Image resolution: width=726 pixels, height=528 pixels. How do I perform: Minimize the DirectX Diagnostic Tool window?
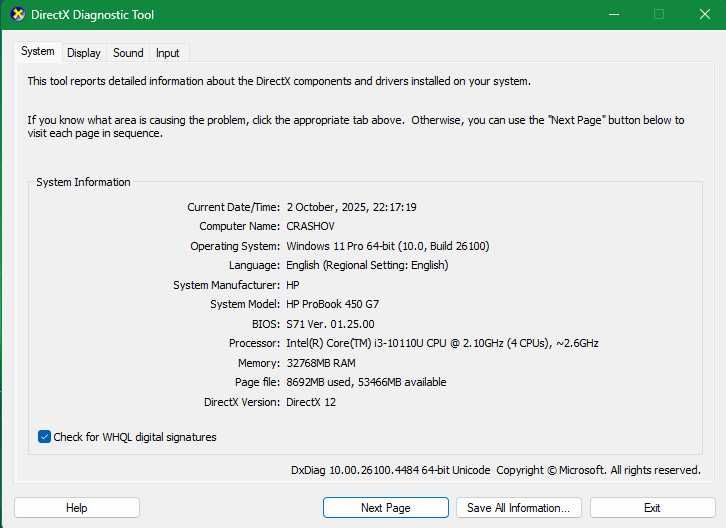click(x=614, y=14)
